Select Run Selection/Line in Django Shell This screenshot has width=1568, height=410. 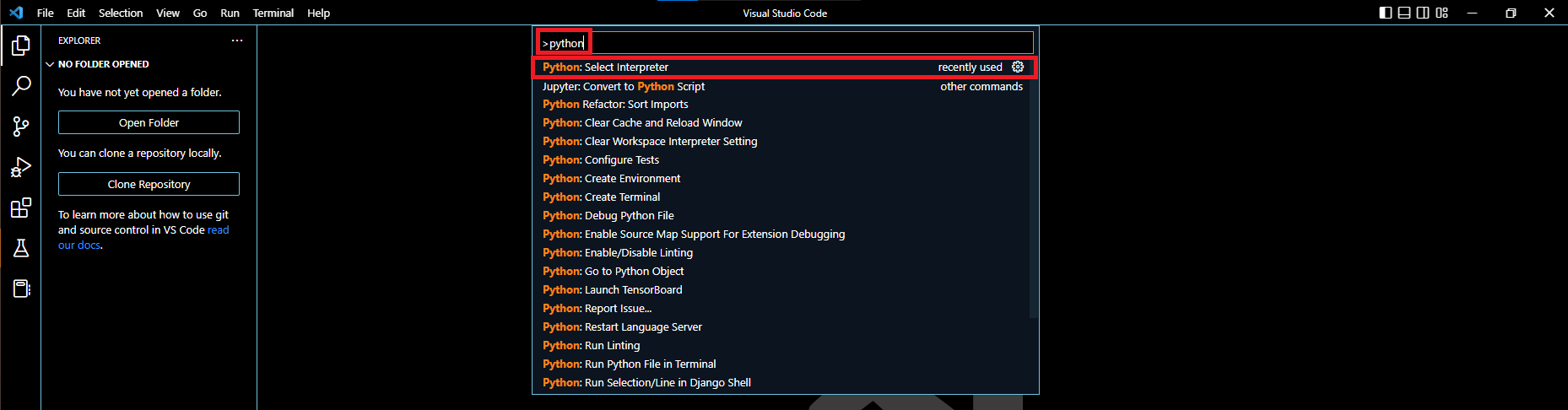(x=781, y=383)
